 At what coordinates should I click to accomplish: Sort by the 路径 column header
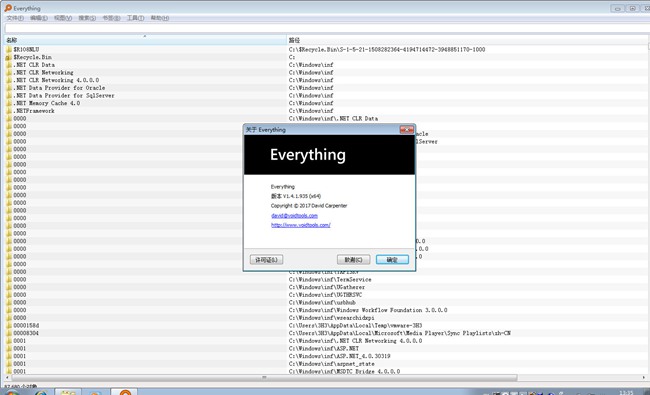[x=467, y=40]
